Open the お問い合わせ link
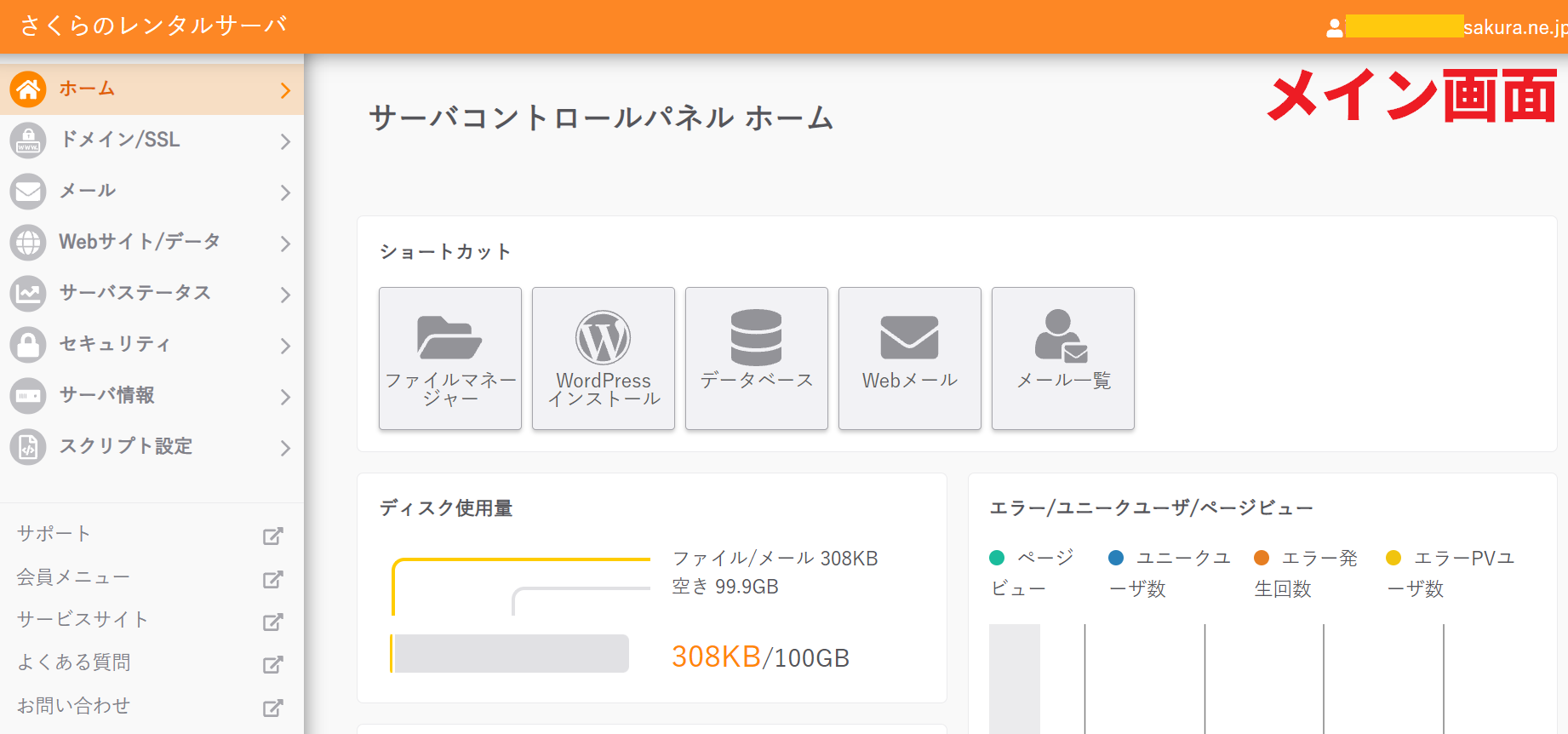The height and width of the screenshot is (734, 1568). point(74,706)
